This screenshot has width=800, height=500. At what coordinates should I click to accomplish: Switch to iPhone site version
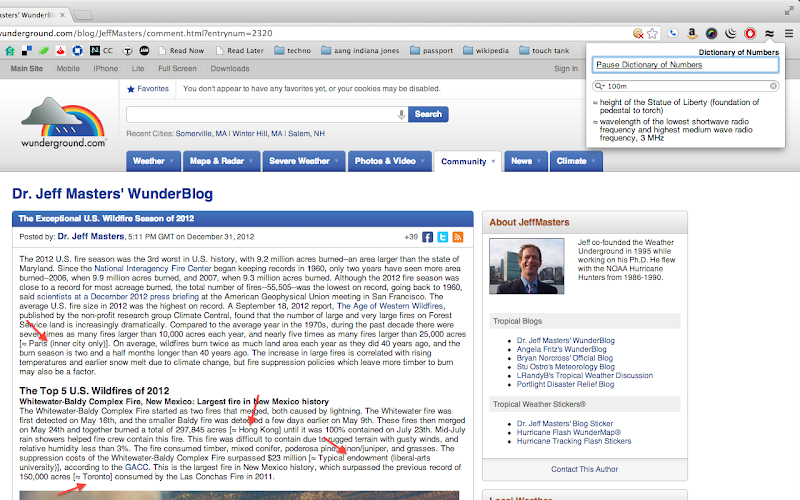(x=106, y=68)
